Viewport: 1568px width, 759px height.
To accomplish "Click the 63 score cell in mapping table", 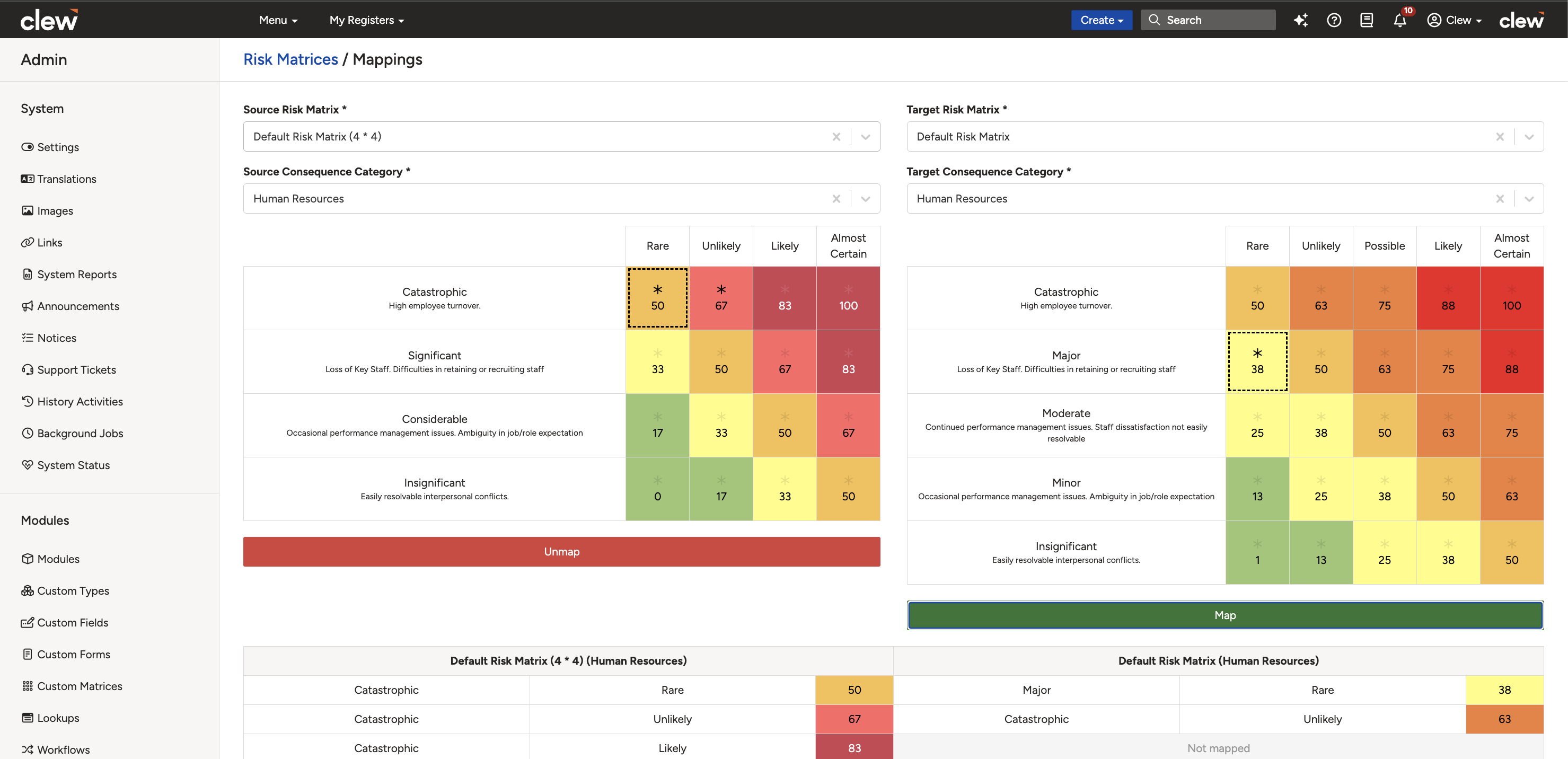I will point(1504,719).
